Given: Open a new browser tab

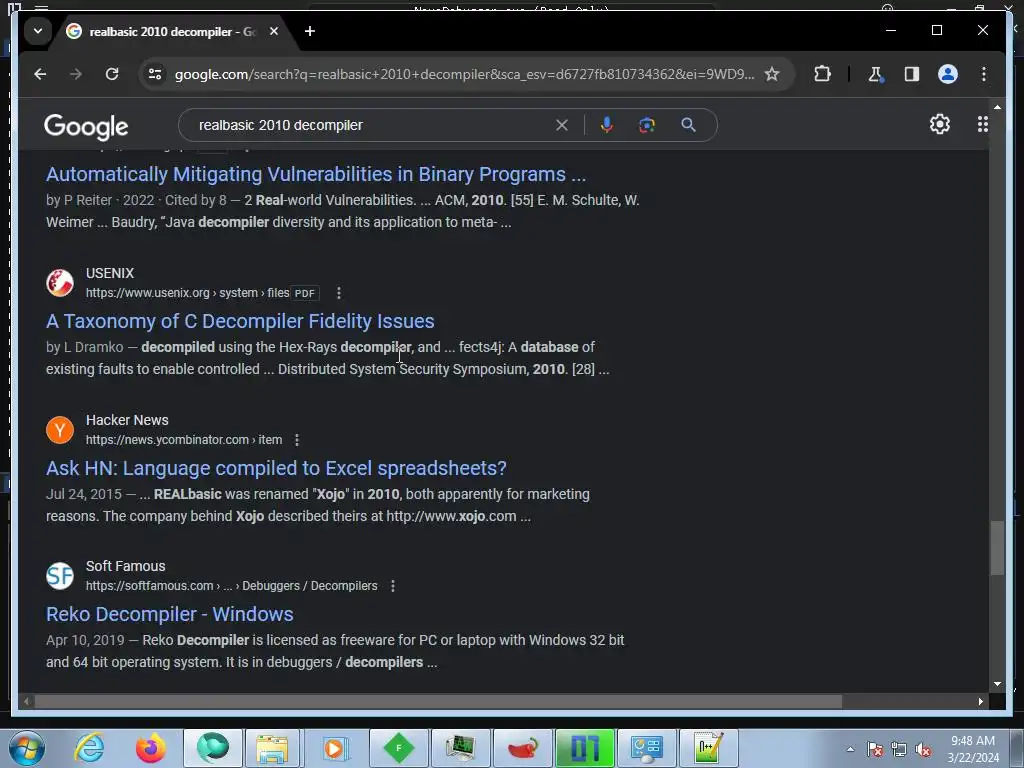Looking at the screenshot, I should point(310,31).
